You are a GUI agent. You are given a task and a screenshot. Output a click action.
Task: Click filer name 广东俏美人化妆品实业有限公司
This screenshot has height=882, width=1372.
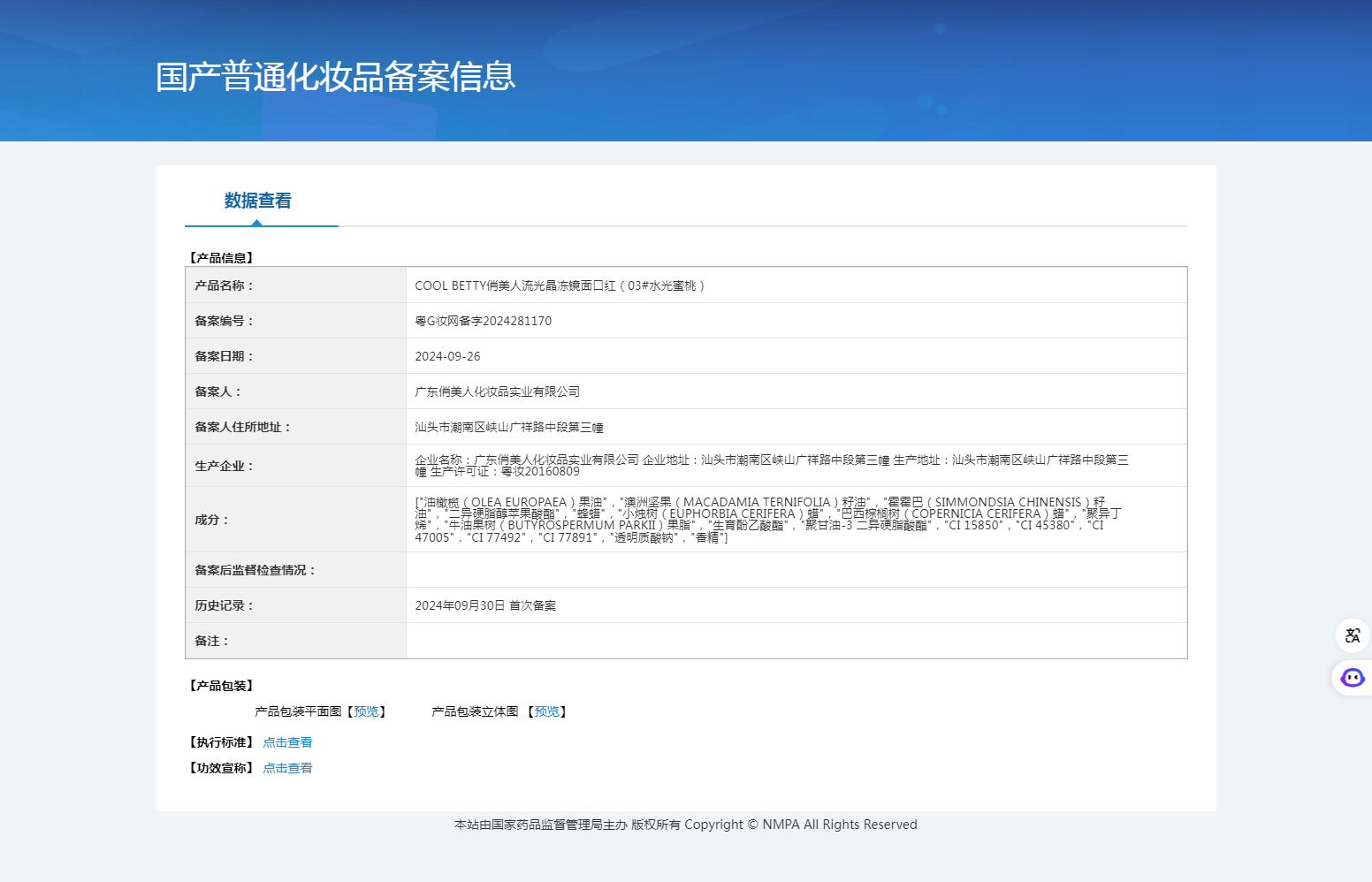(x=497, y=392)
